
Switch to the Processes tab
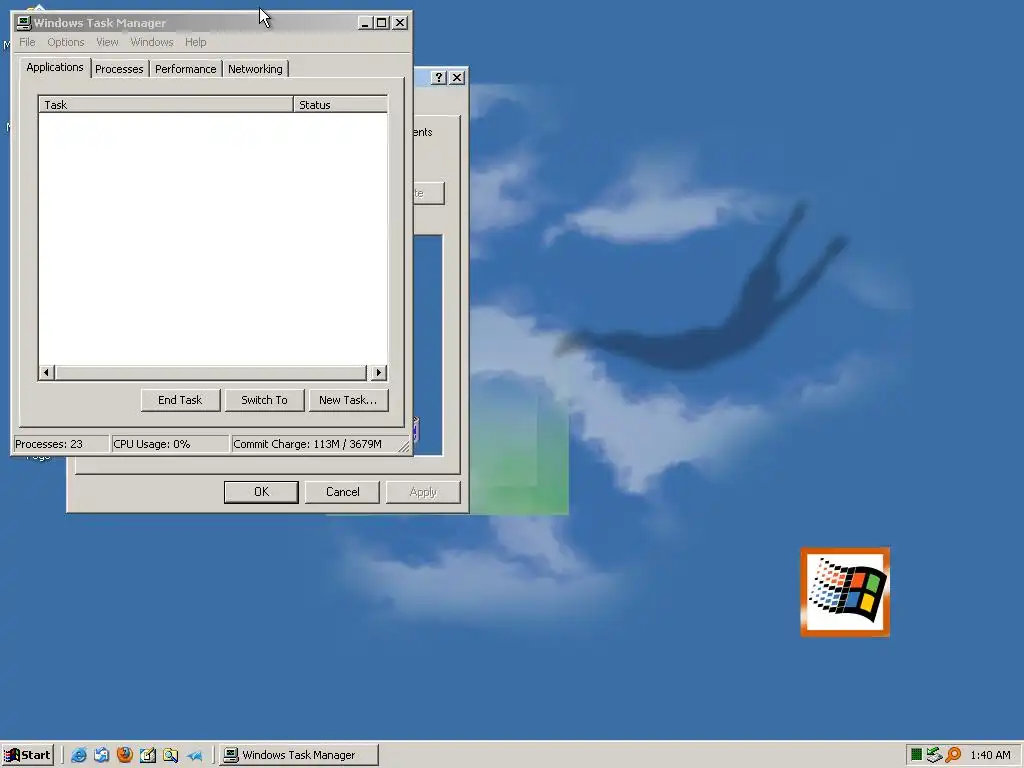(119, 69)
